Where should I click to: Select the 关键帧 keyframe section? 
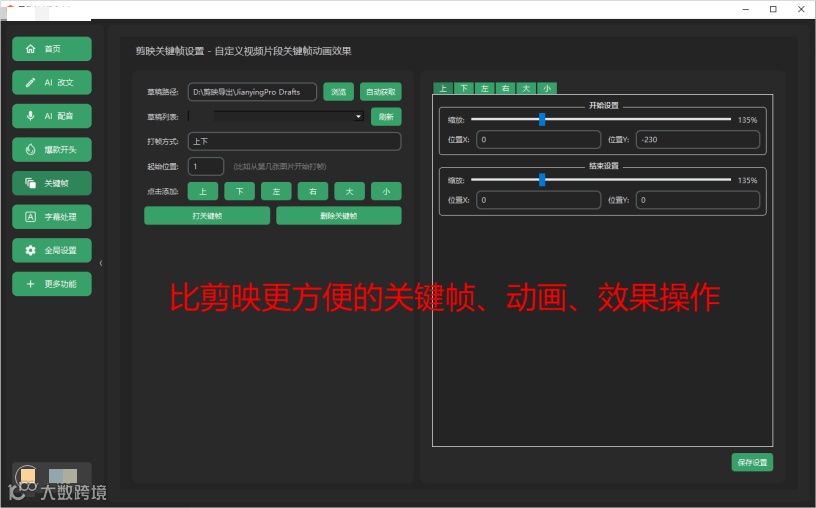coord(52,183)
